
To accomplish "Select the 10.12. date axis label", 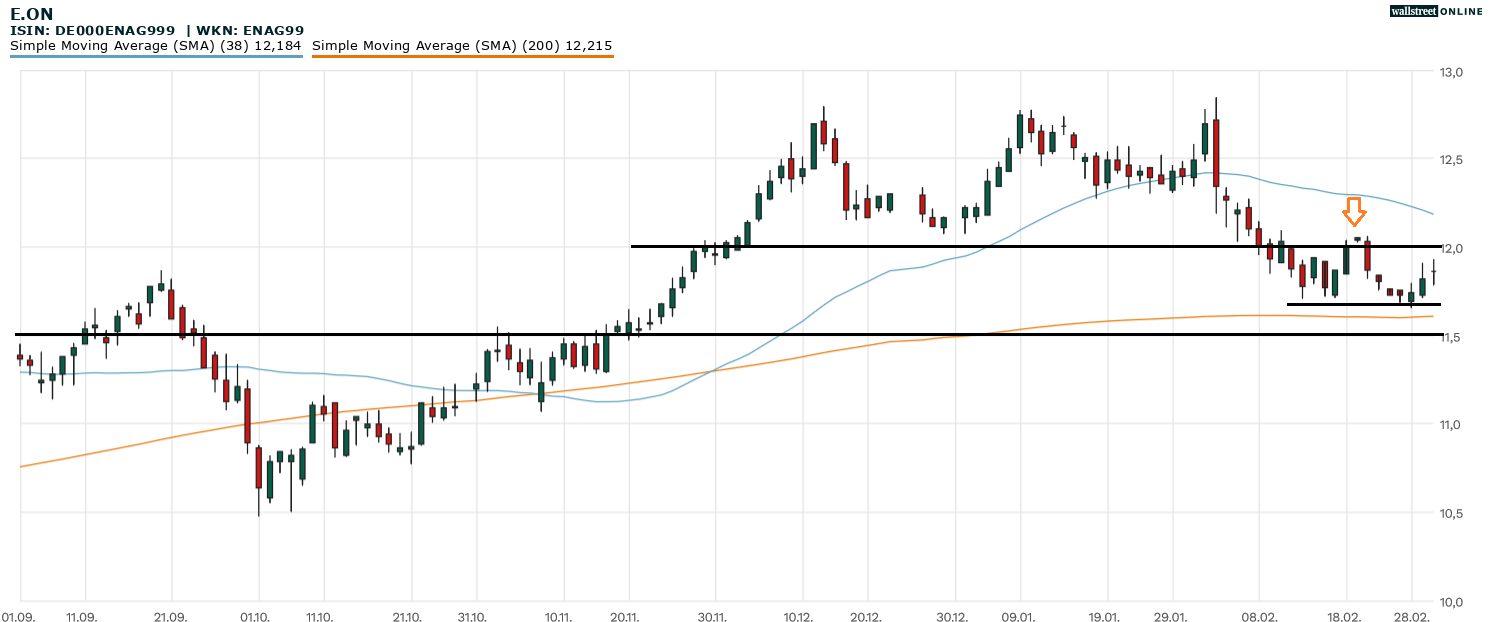I will [798, 617].
